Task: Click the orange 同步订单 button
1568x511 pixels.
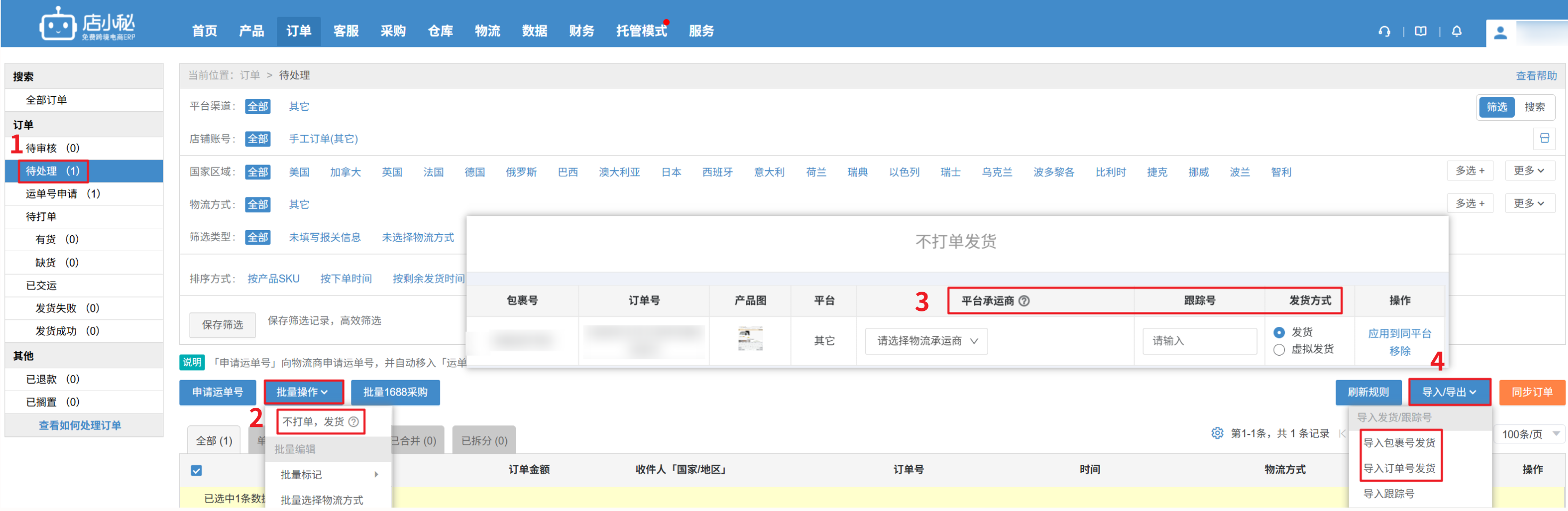Action: click(x=1531, y=392)
